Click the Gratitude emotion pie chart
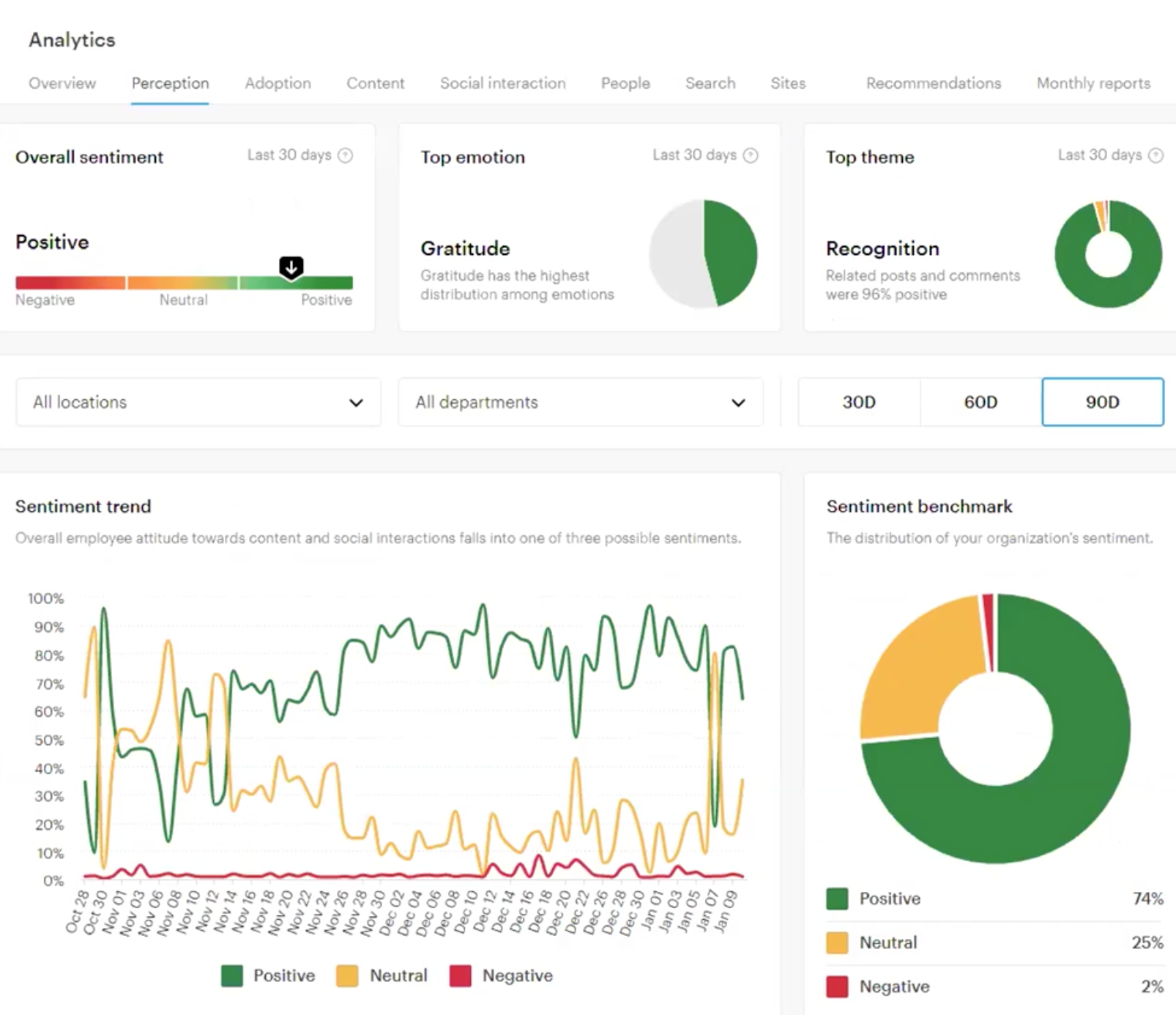 pos(703,253)
